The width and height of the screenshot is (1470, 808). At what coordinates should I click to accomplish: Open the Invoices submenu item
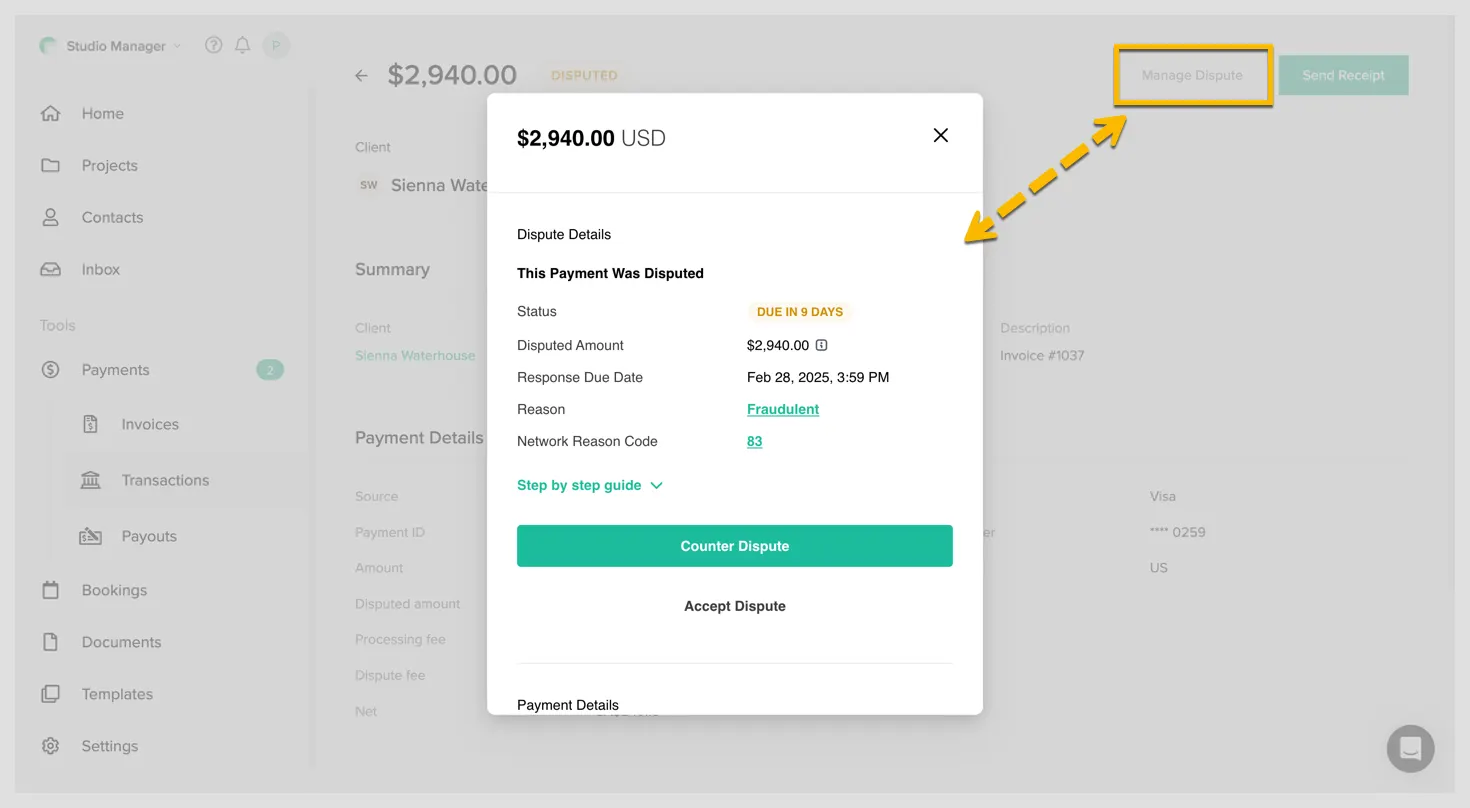(x=150, y=424)
